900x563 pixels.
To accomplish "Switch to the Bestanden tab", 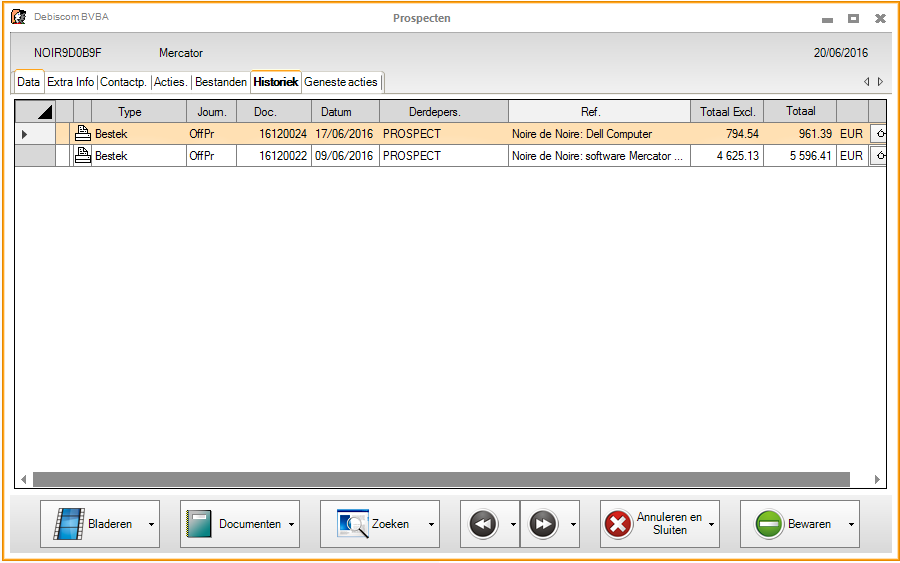I will [x=220, y=82].
